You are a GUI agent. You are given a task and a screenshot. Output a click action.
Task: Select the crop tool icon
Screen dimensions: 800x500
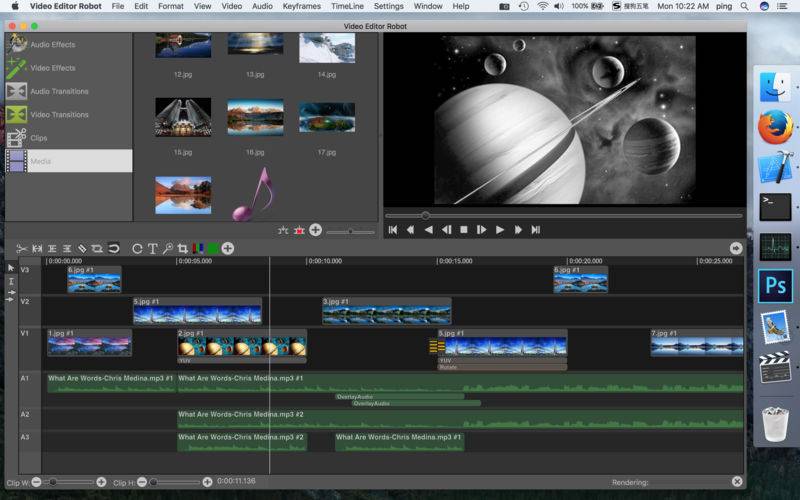click(182, 248)
